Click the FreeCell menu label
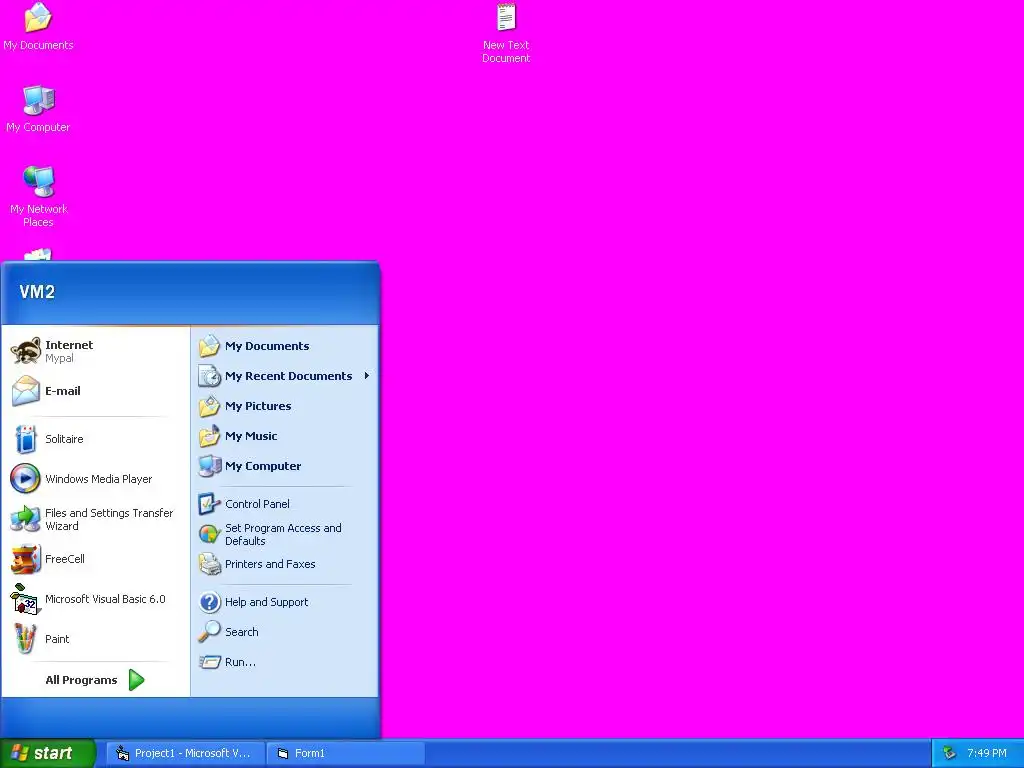 (x=65, y=559)
